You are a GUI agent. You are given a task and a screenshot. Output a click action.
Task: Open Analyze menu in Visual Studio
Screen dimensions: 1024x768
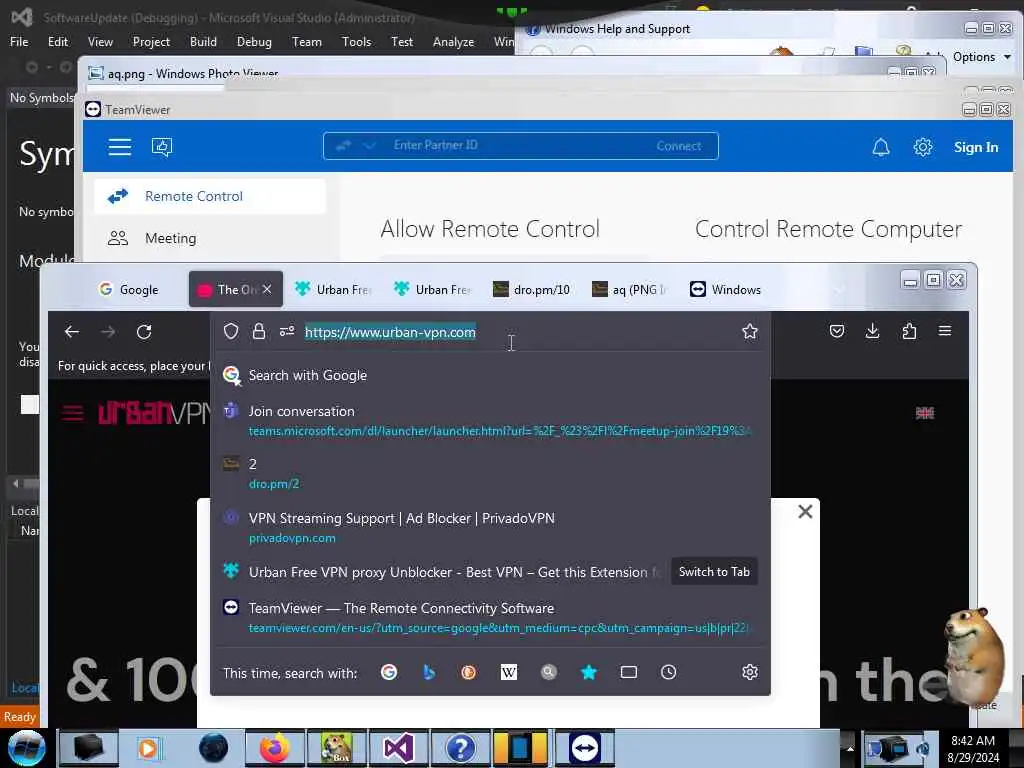pyautogui.click(x=453, y=42)
